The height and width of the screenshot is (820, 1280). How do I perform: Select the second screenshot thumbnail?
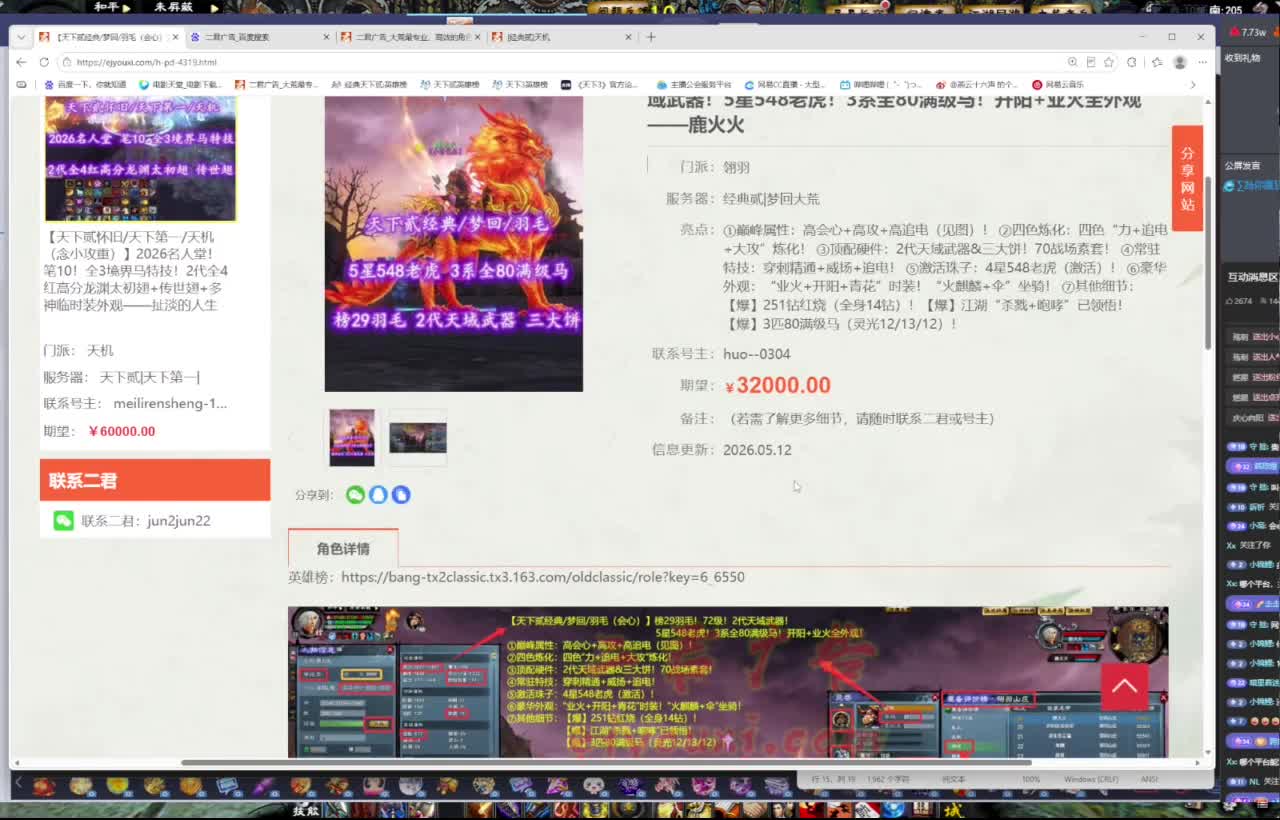pyautogui.click(x=418, y=437)
